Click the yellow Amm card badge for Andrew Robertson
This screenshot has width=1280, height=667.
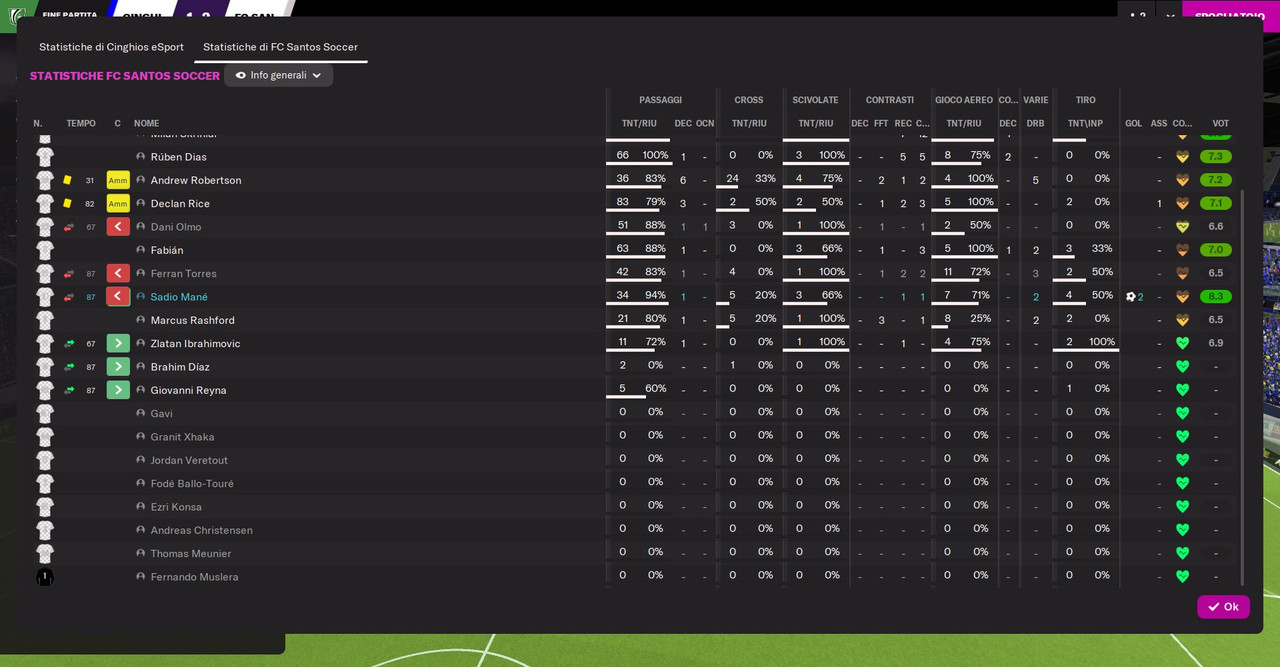click(118, 180)
